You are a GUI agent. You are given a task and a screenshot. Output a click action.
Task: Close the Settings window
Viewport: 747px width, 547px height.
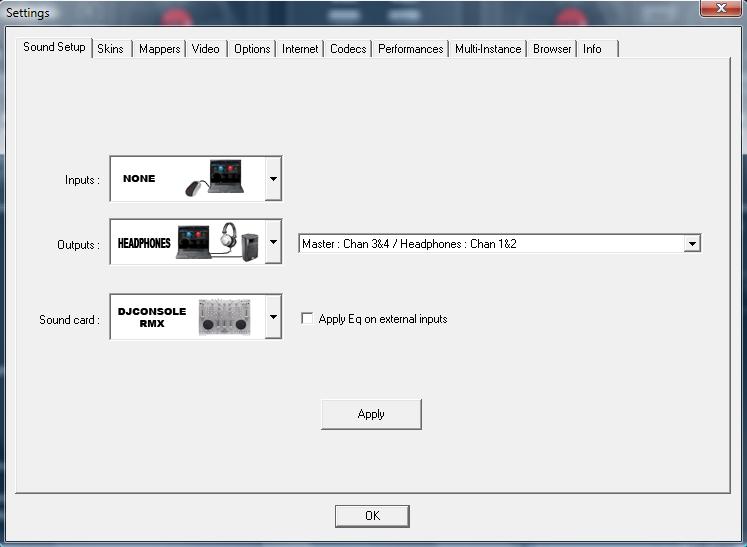(x=720, y=8)
